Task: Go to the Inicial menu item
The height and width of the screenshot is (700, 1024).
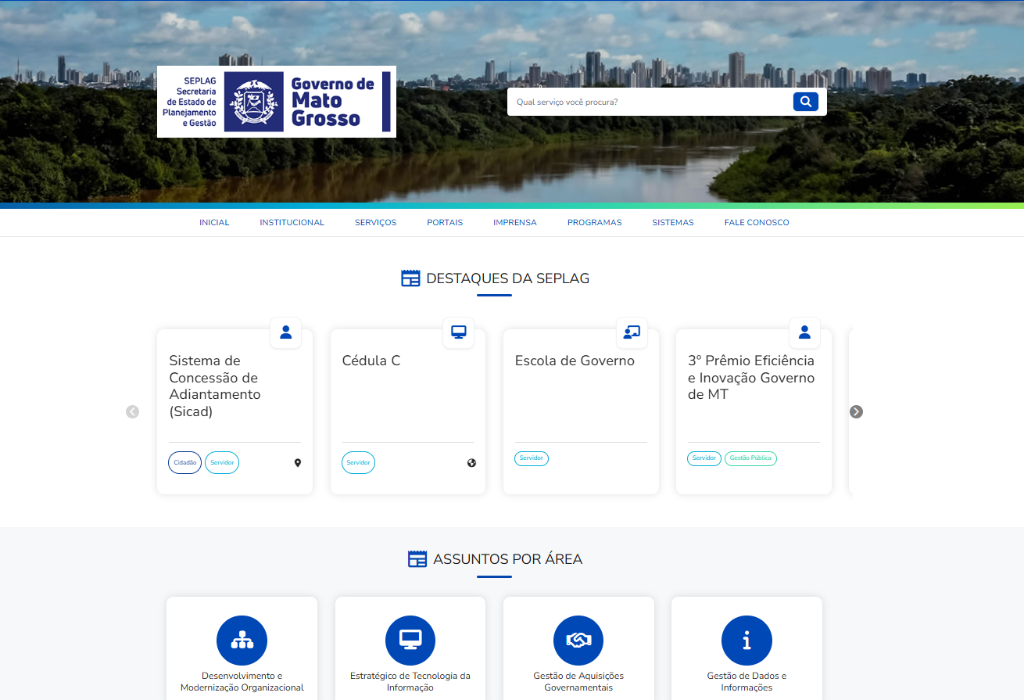Action: (214, 222)
